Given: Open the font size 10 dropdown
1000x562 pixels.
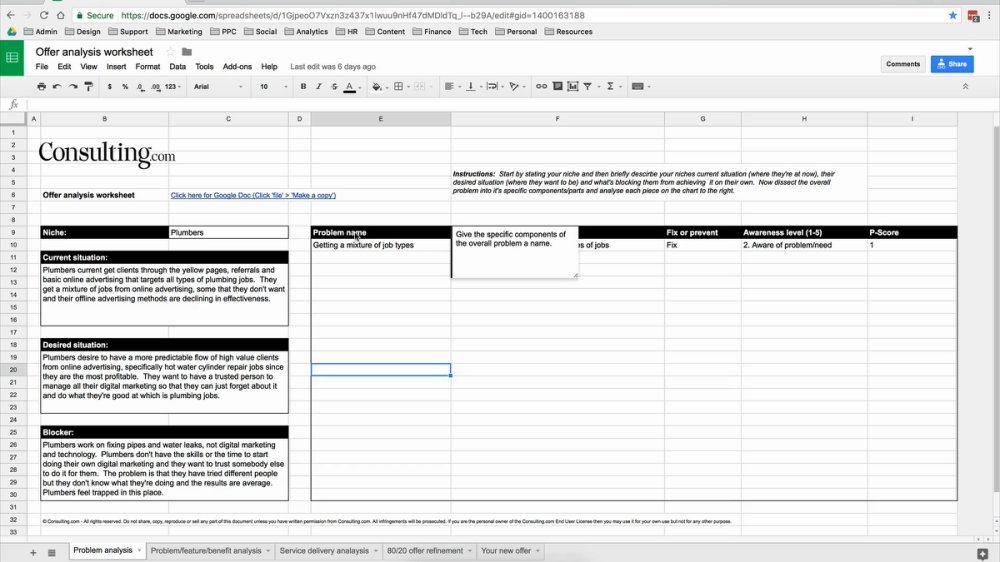Looking at the screenshot, I should (x=273, y=86).
